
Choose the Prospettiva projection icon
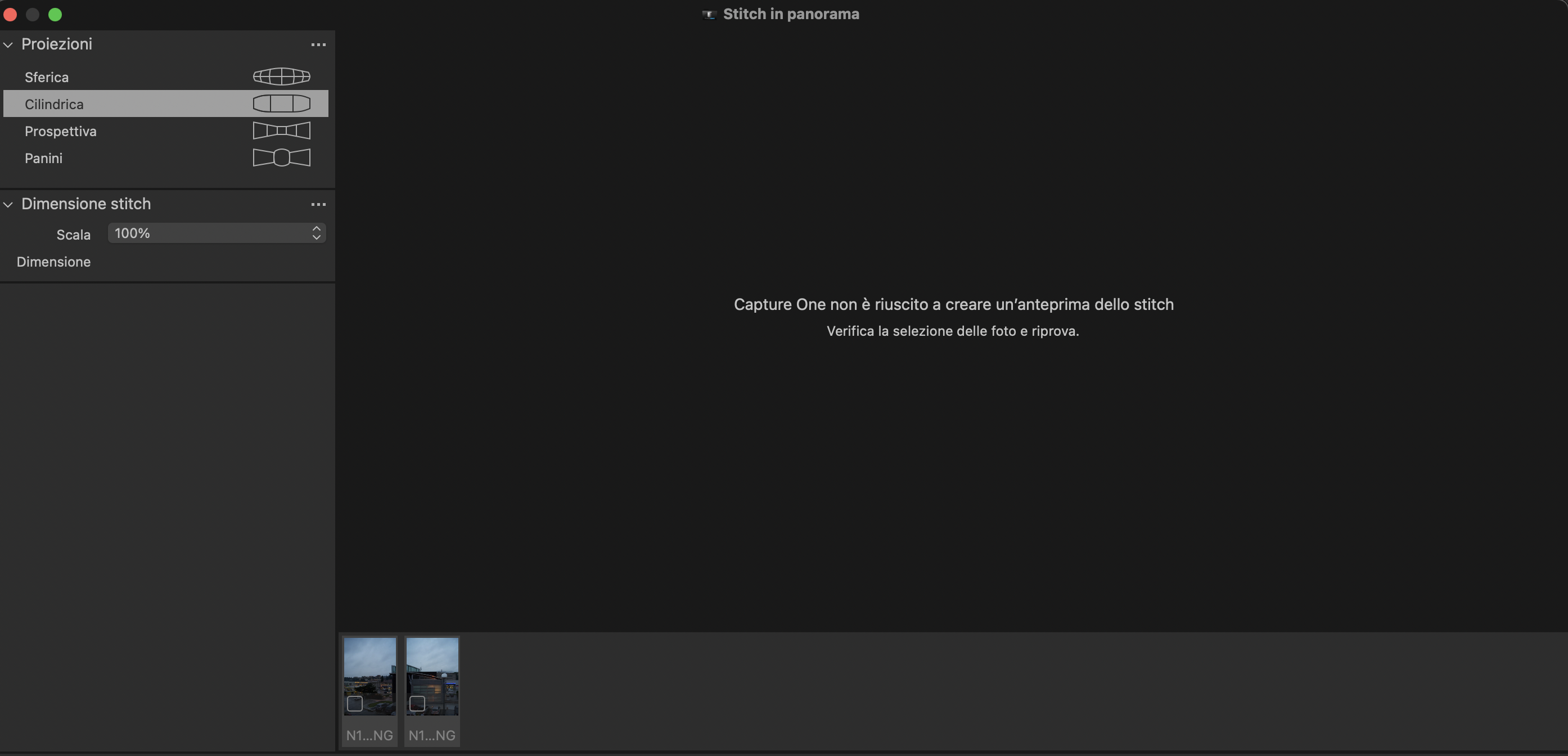281,130
